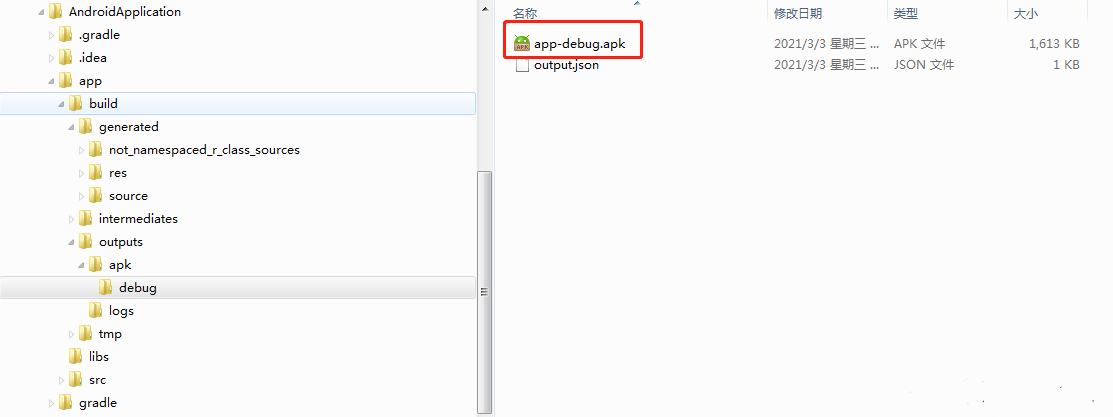The height and width of the screenshot is (417, 1113).
Task: Click the AndroidApplication folder icon
Action: 56,12
